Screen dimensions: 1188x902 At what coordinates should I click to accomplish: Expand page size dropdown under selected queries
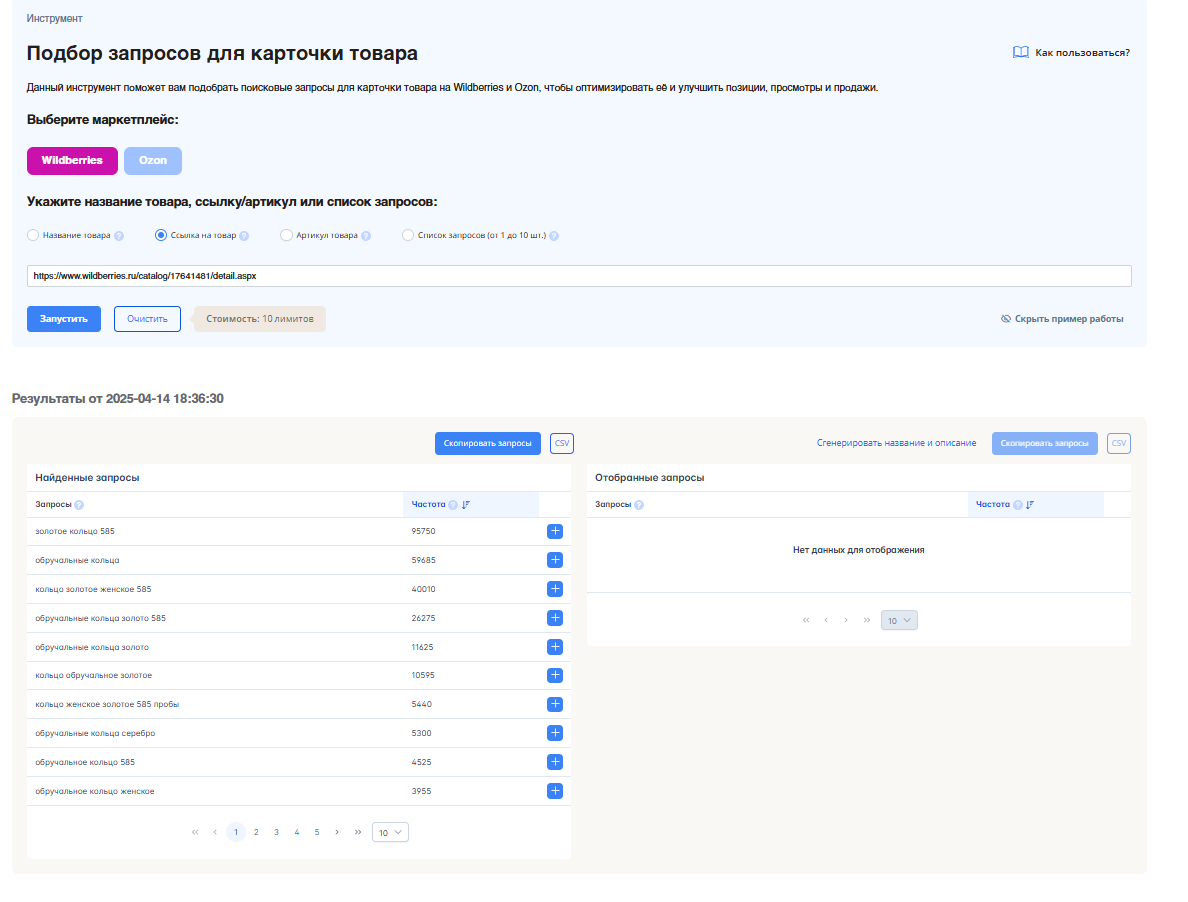(898, 620)
